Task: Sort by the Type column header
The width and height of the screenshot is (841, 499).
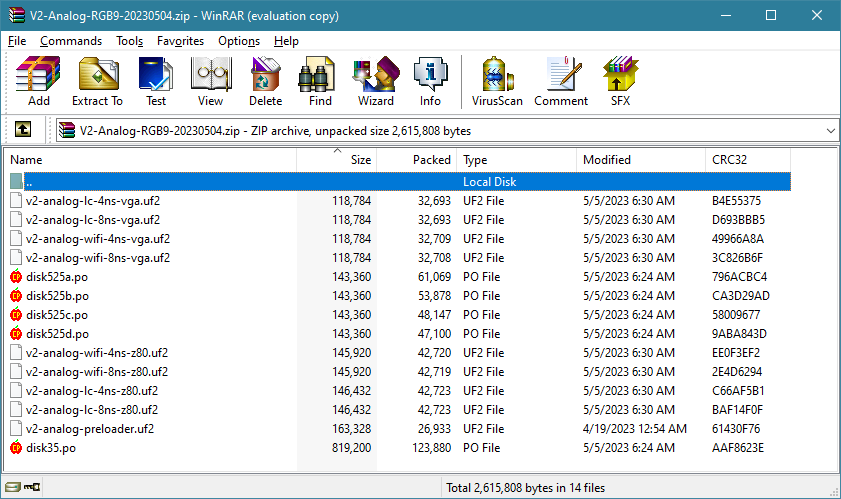Action: pyautogui.click(x=517, y=159)
